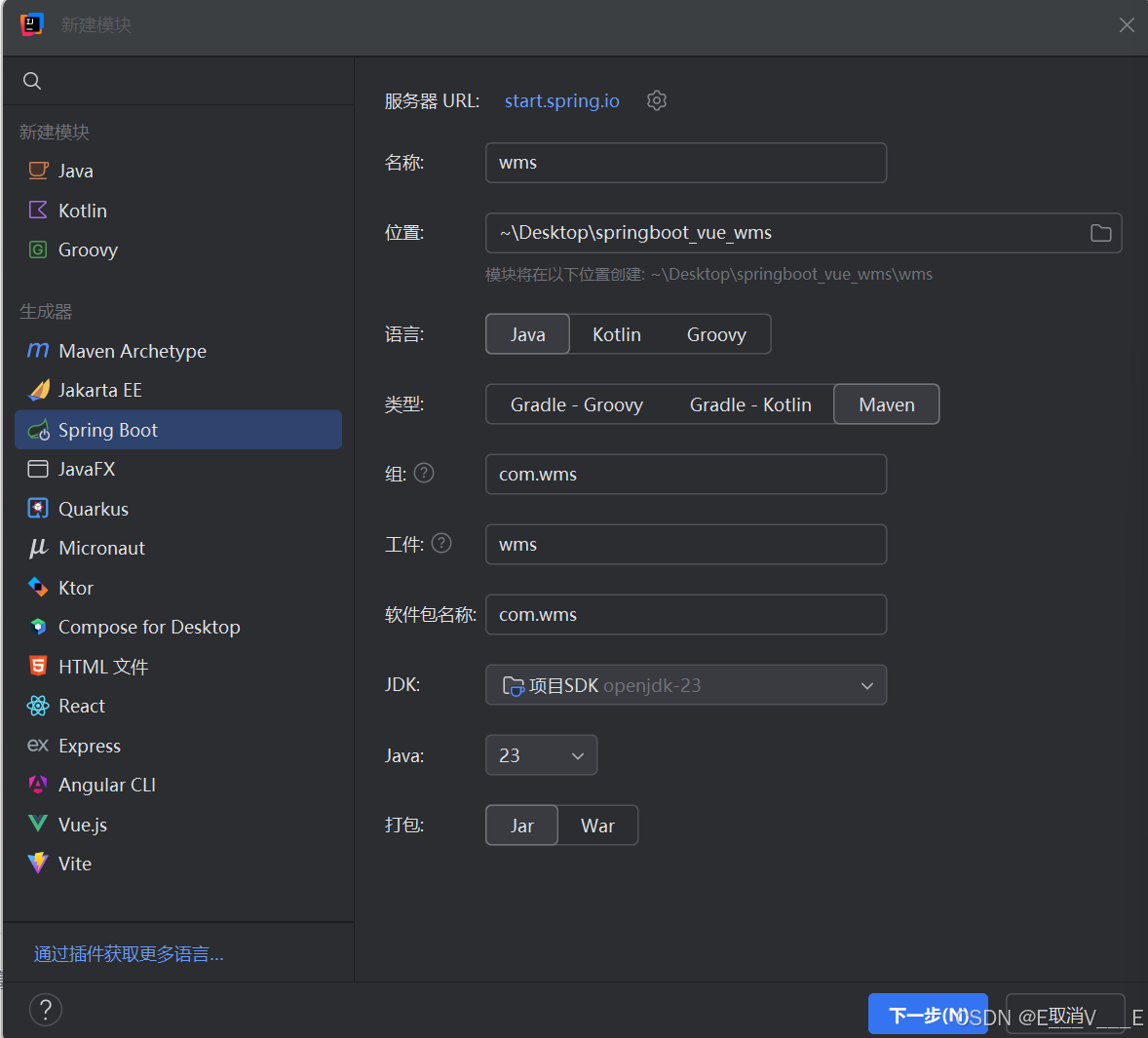Click get more languages via plugins link
This screenshot has height=1038, width=1148.
tap(129, 954)
